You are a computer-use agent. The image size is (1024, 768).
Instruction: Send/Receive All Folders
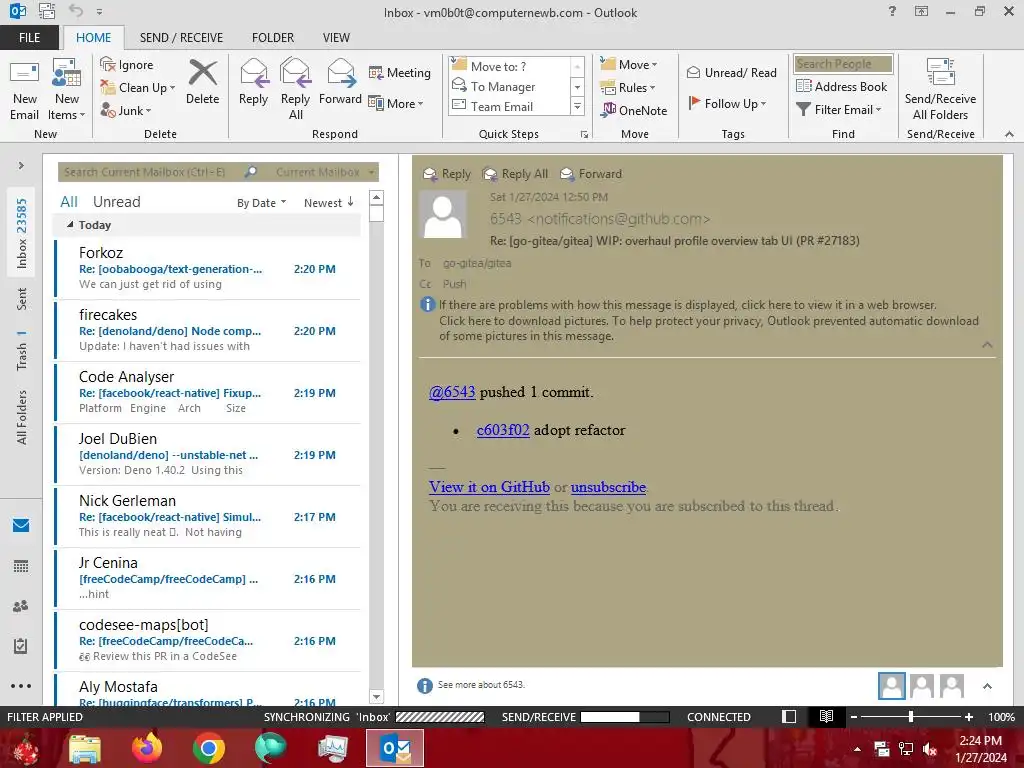(940, 90)
